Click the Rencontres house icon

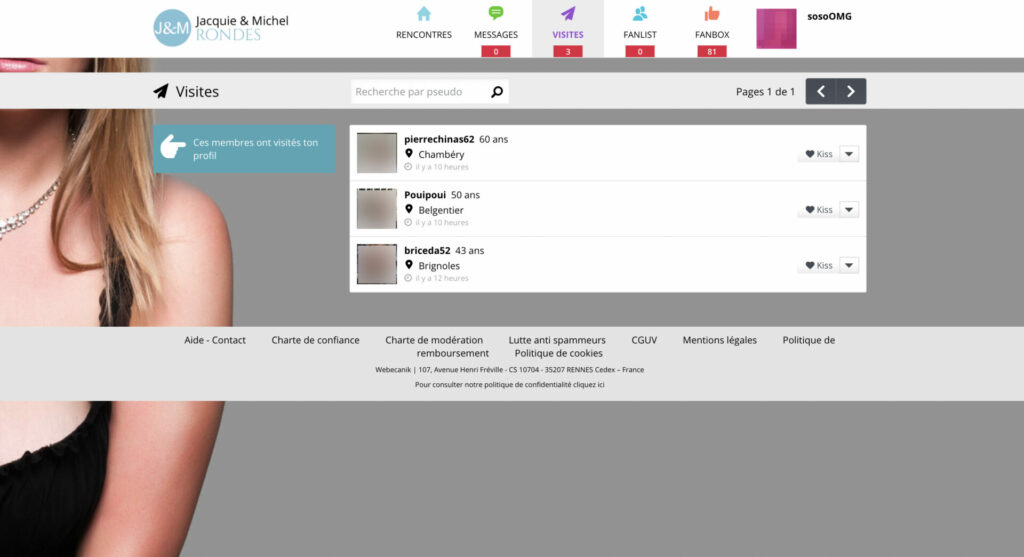(424, 14)
